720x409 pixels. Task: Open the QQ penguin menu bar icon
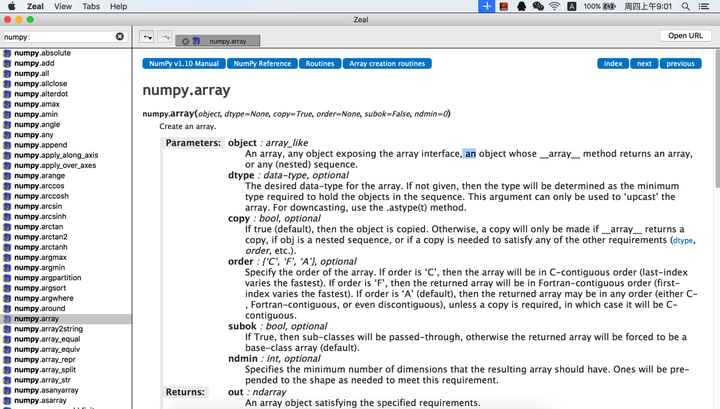pyautogui.click(x=521, y=6)
